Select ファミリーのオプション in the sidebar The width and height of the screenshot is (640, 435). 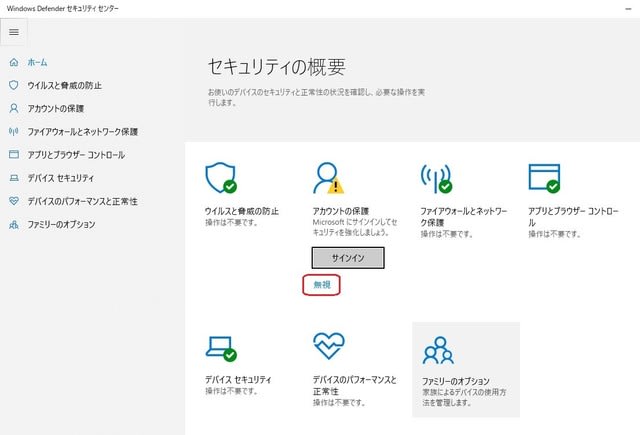click(x=61, y=224)
